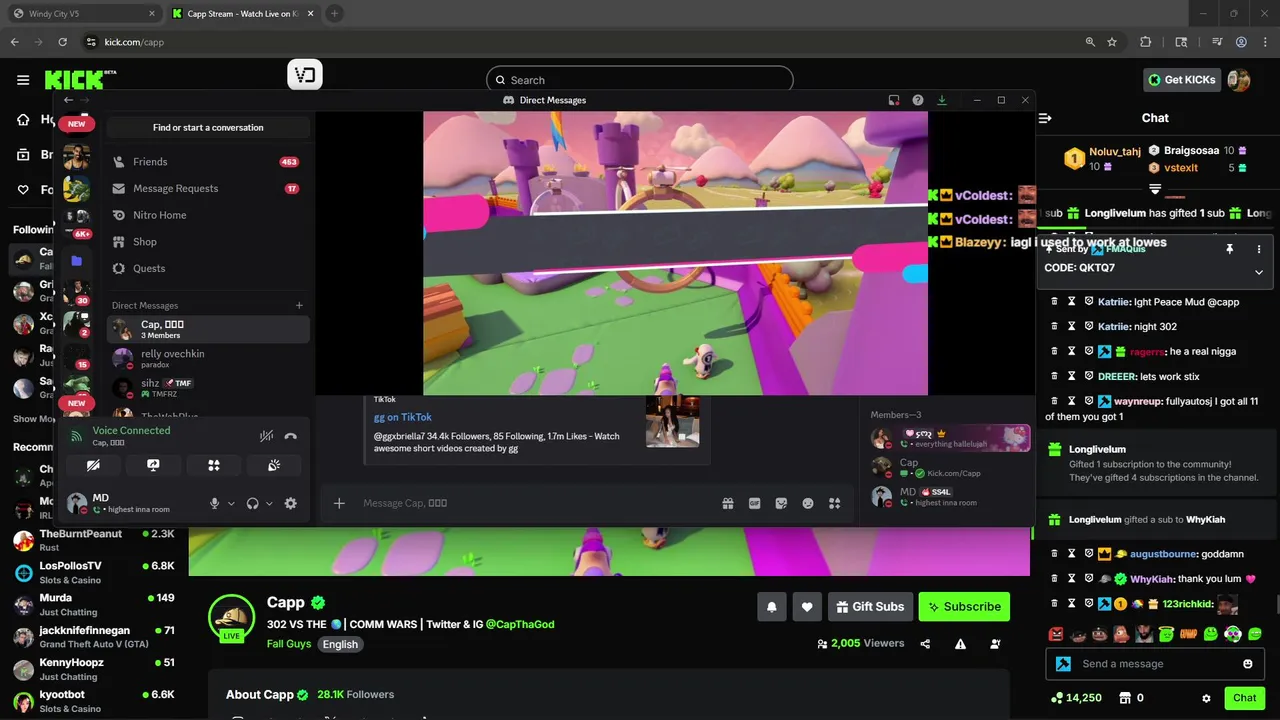The width and height of the screenshot is (1280, 720).
Task: Click the Message Cap input field
Action: pyautogui.click(x=535, y=503)
